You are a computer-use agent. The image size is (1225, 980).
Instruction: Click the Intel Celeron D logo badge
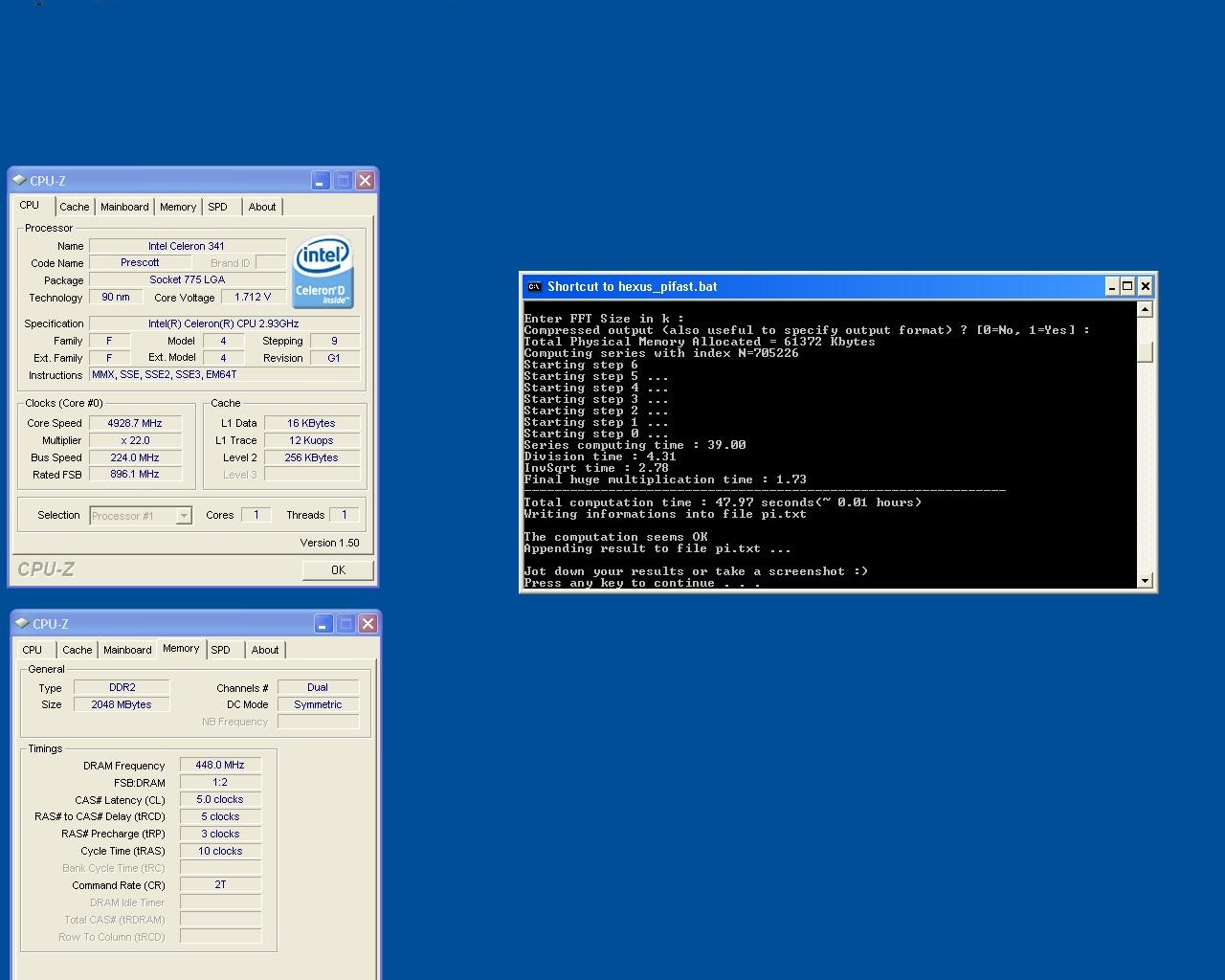323,272
